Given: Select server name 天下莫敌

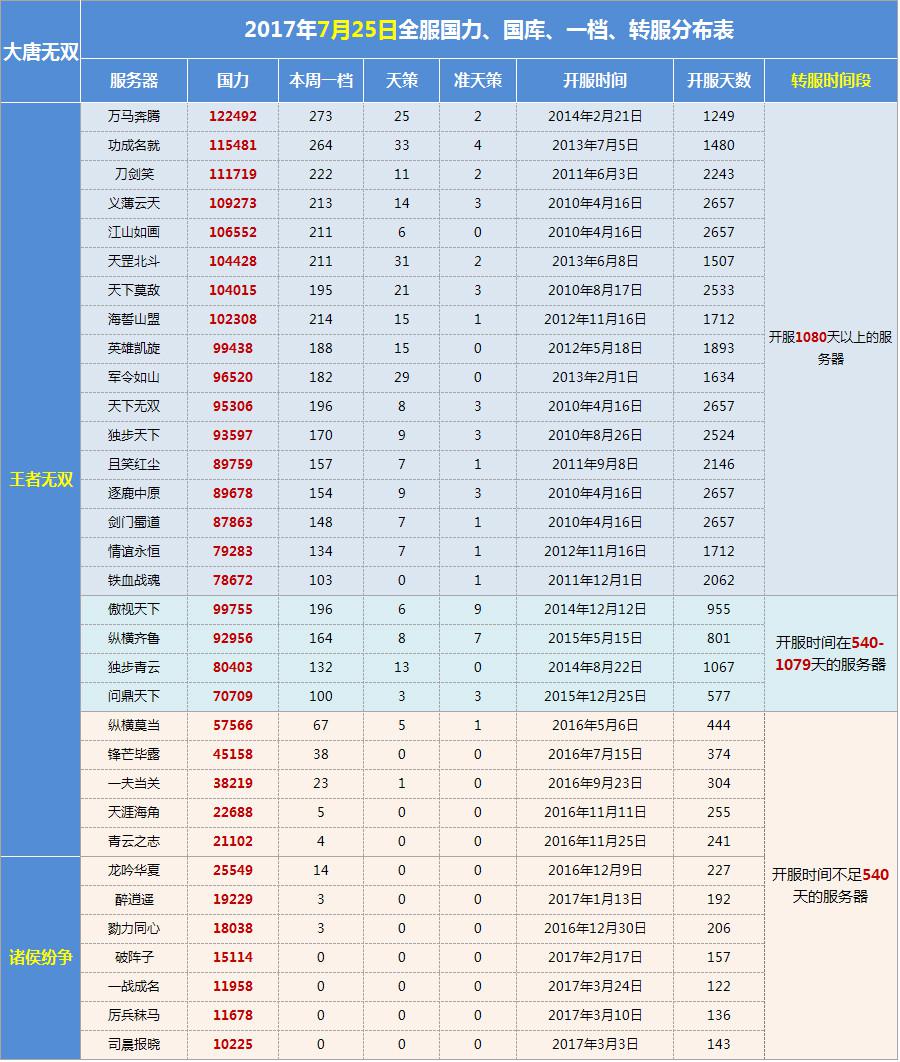Looking at the screenshot, I should click(x=134, y=291).
